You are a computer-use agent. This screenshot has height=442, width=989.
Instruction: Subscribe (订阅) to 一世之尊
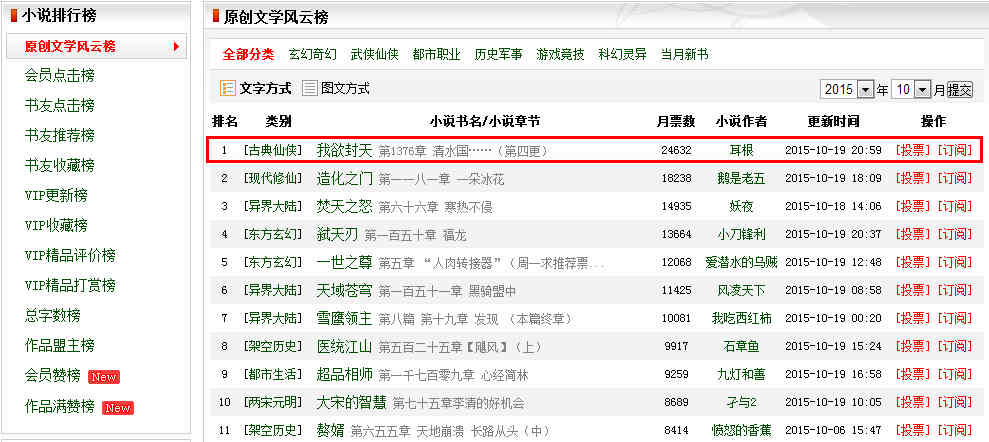[x=955, y=262]
